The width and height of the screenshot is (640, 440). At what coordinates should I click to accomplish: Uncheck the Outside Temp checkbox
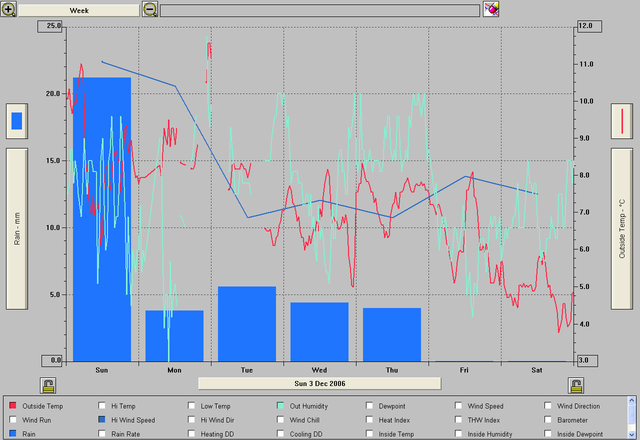point(12,407)
